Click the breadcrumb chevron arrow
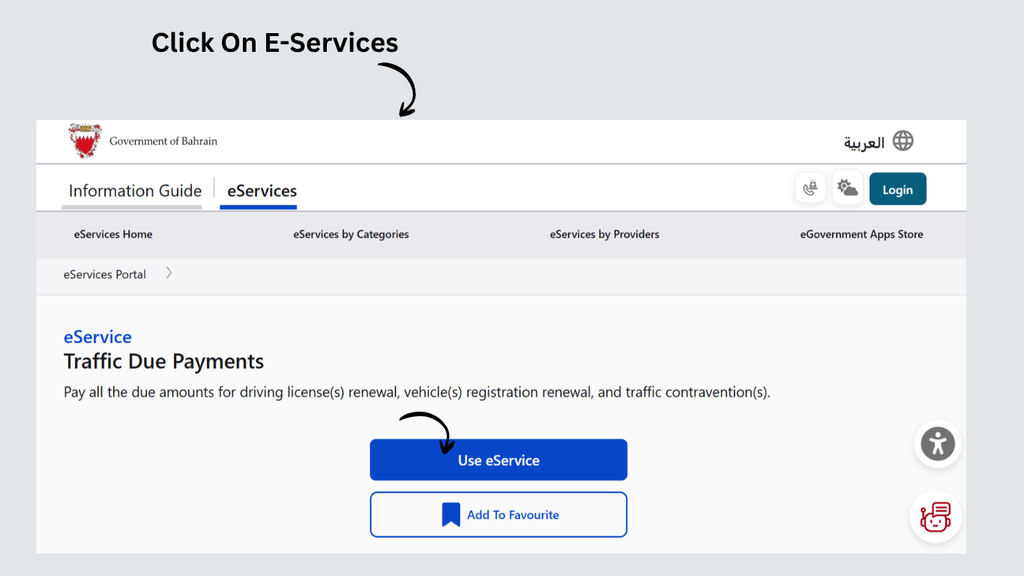This screenshot has height=576, width=1024. (169, 273)
